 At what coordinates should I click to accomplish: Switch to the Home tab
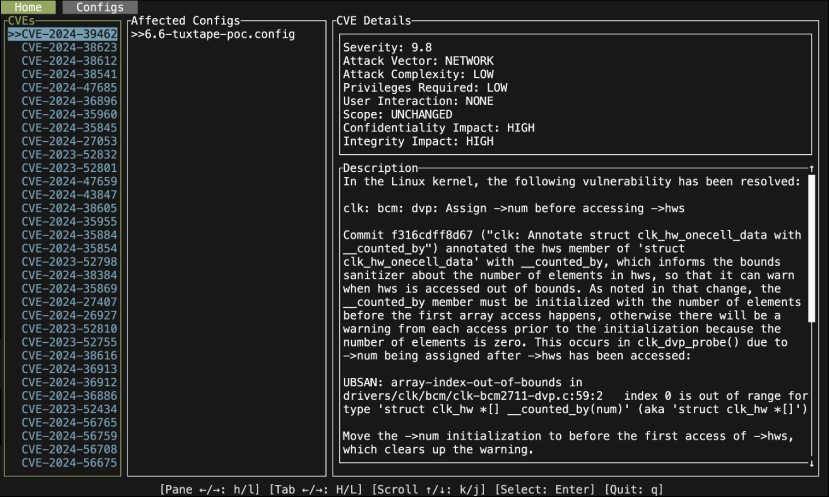28,7
